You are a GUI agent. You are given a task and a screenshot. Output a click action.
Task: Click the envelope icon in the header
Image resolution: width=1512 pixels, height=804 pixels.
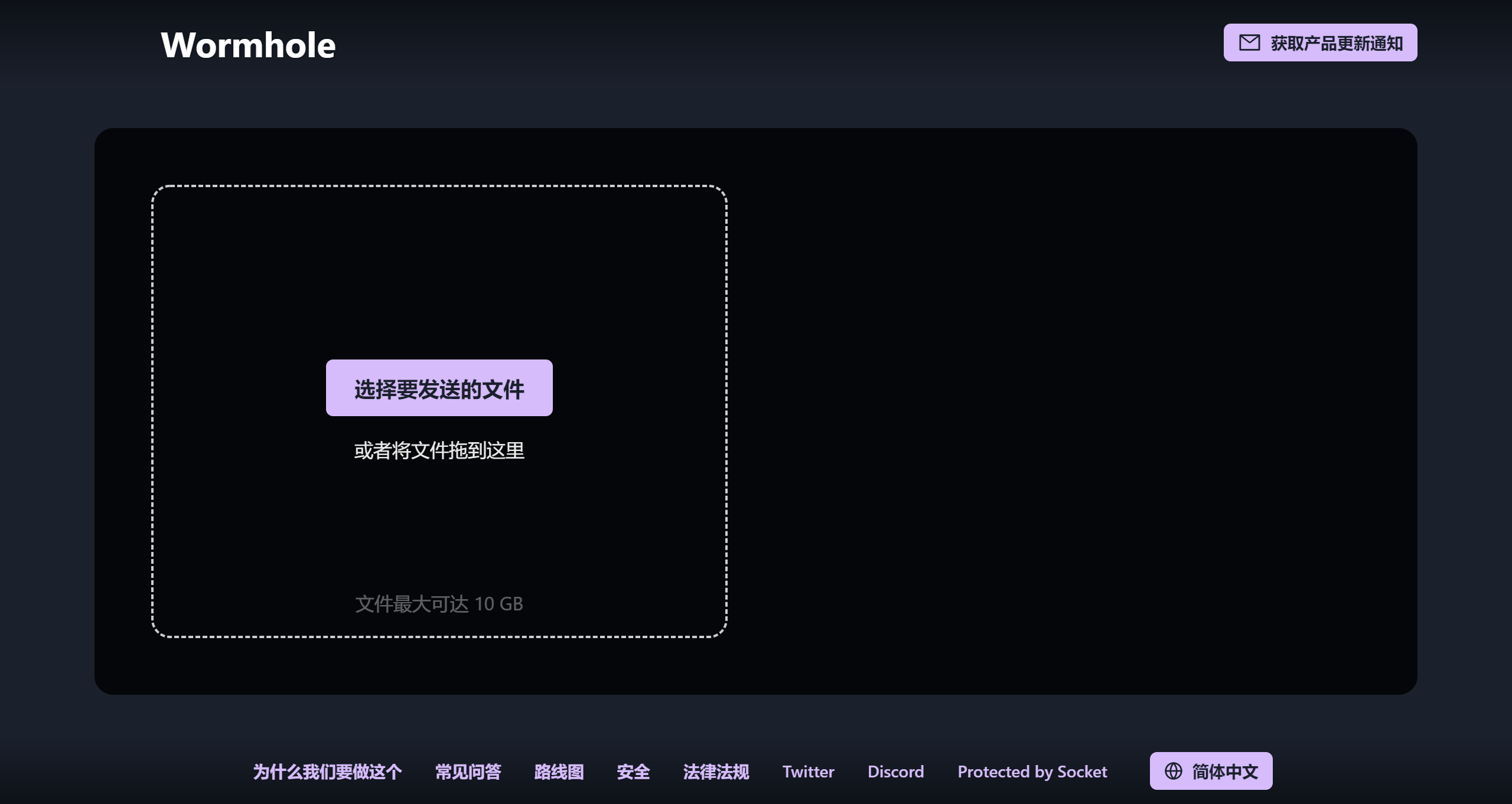pyautogui.click(x=1249, y=43)
